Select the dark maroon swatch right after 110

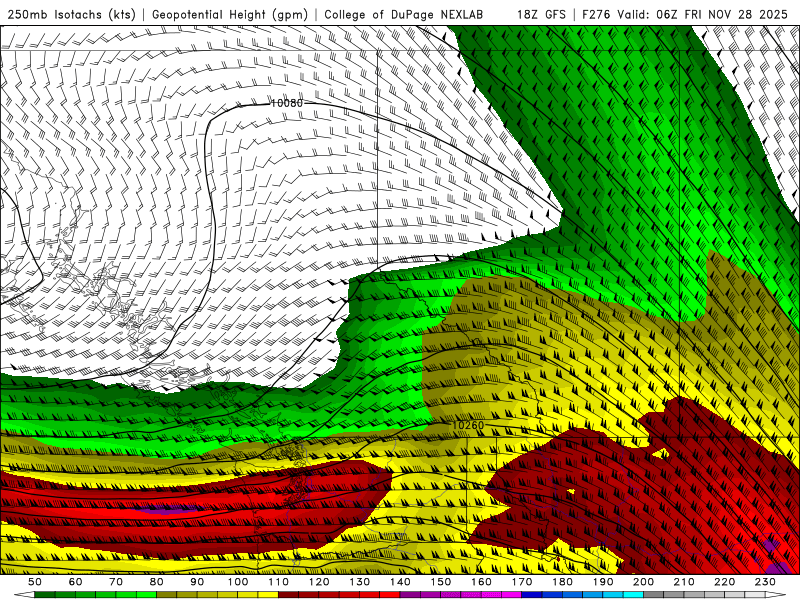[288, 594]
